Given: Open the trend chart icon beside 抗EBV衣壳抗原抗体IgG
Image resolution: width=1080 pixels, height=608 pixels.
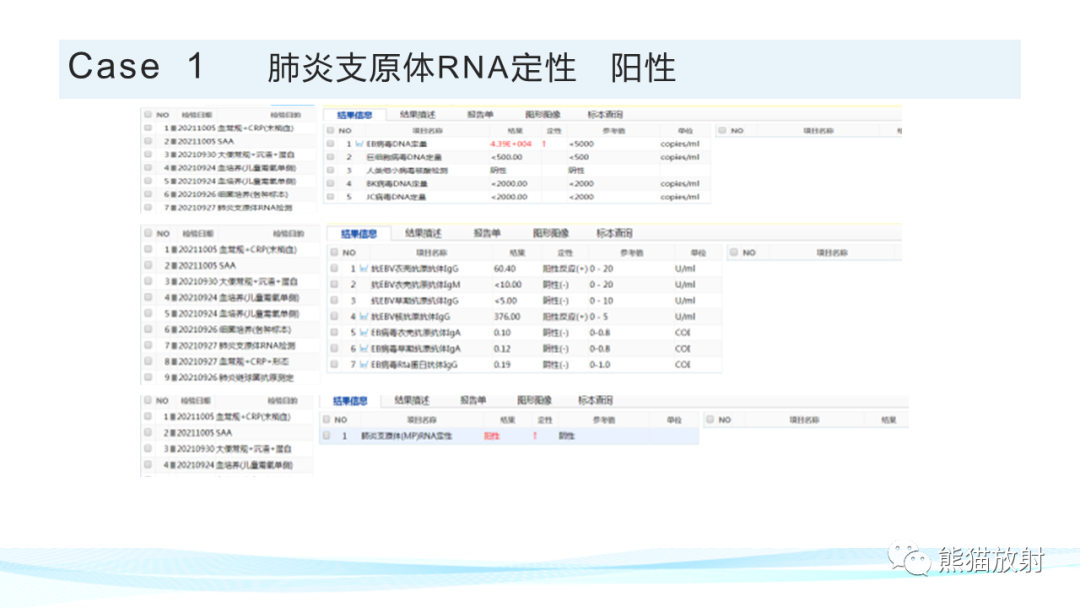Looking at the screenshot, I should tap(364, 269).
